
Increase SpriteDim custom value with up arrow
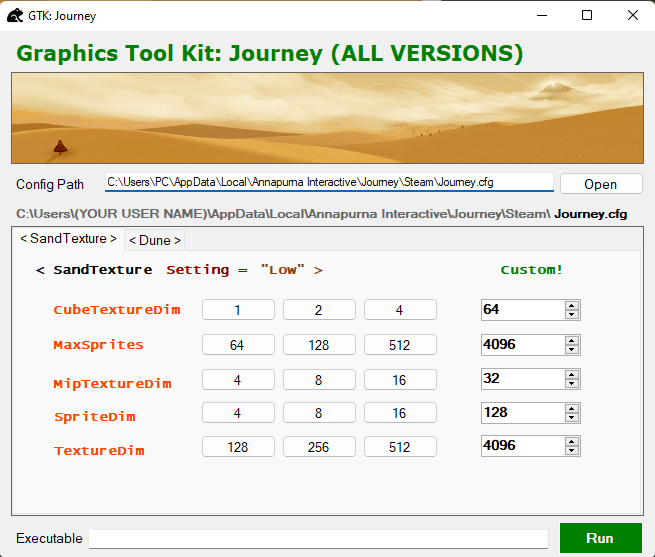tap(571, 408)
